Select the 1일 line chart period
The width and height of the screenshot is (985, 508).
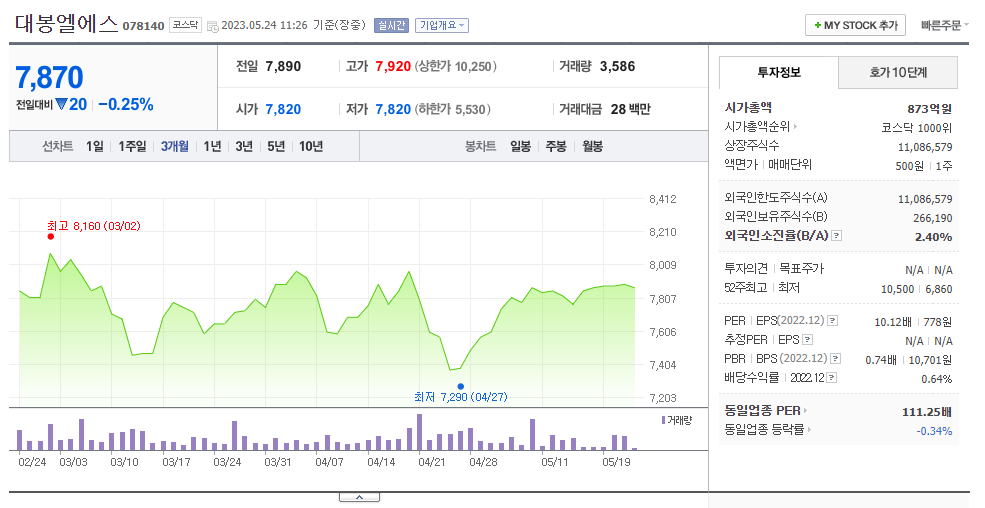[95, 146]
